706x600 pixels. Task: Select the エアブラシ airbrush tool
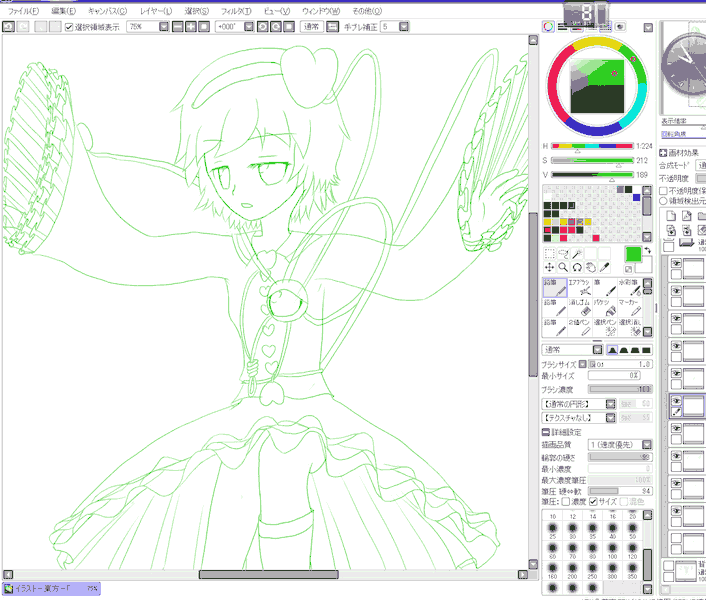point(579,288)
